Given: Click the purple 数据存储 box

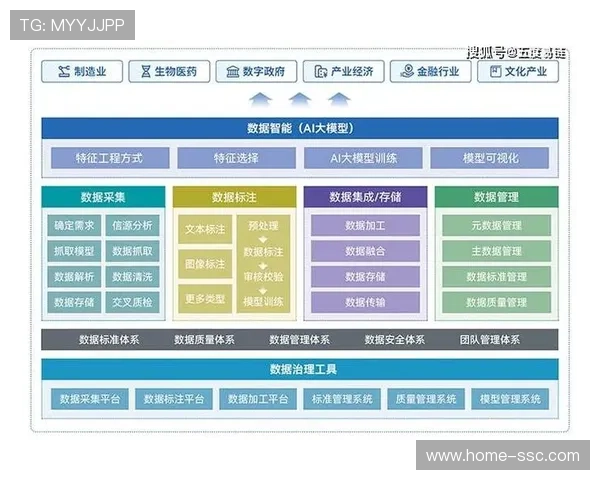Looking at the screenshot, I should 365,277.
